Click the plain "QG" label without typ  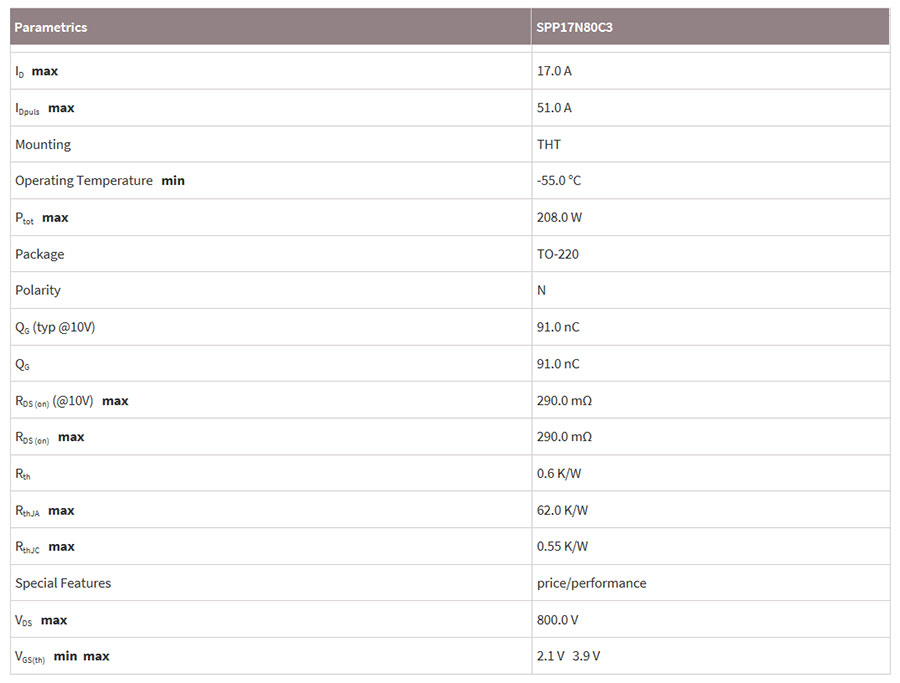tap(22, 364)
